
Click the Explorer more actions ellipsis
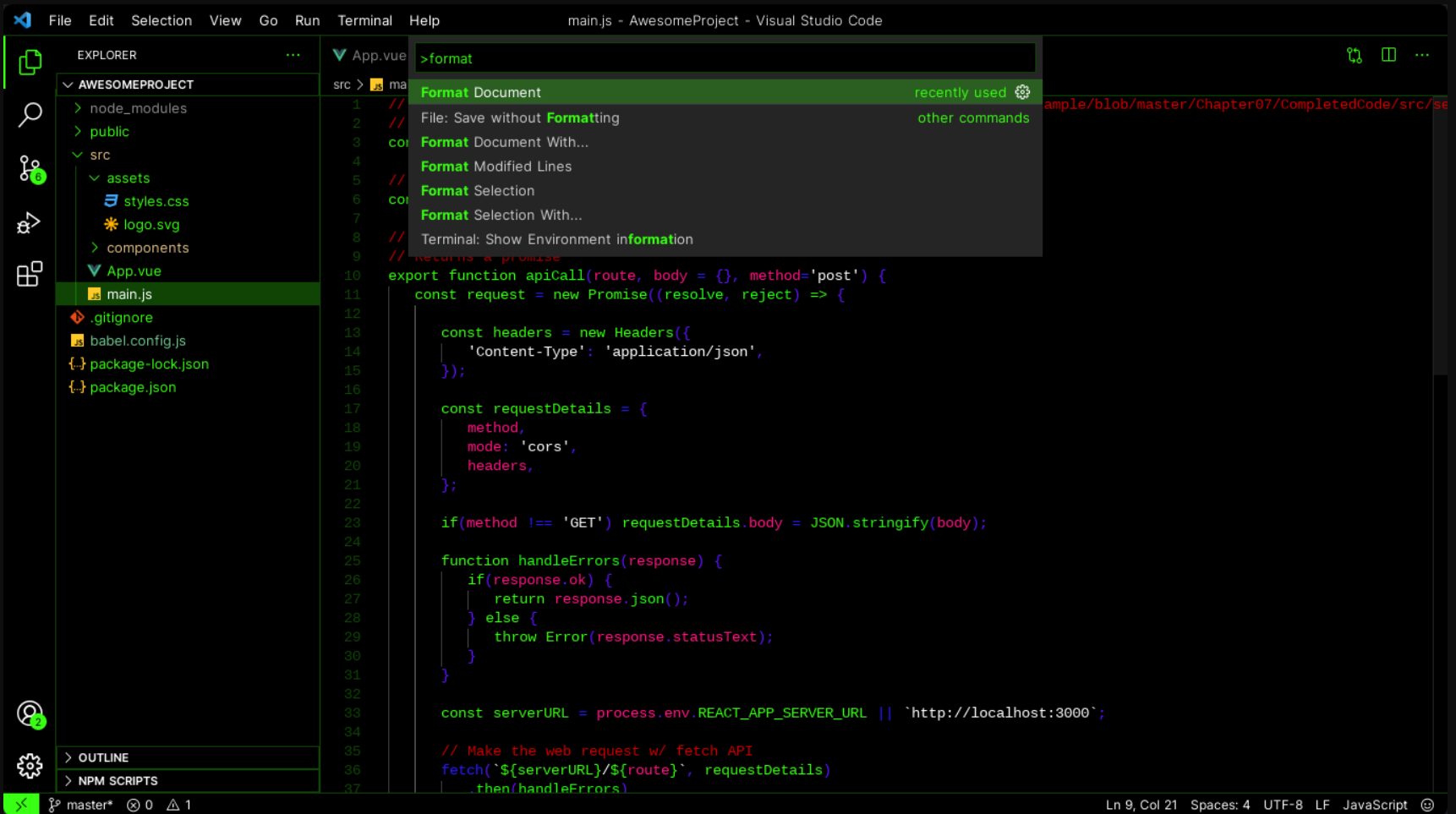pyautogui.click(x=293, y=55)
